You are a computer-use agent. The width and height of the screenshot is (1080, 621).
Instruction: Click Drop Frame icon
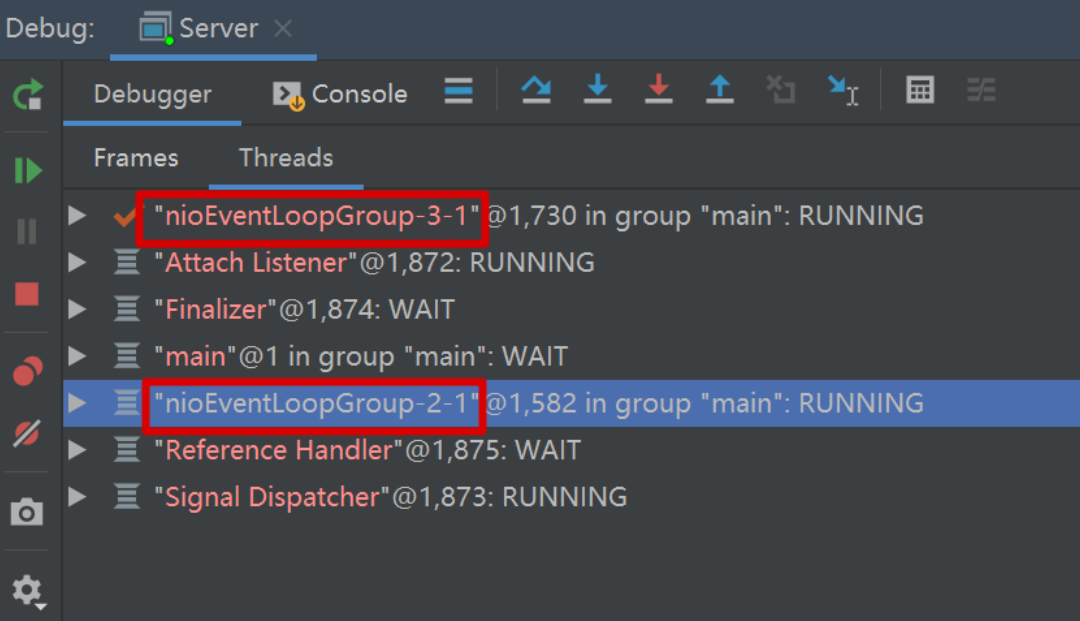[781, 90]
